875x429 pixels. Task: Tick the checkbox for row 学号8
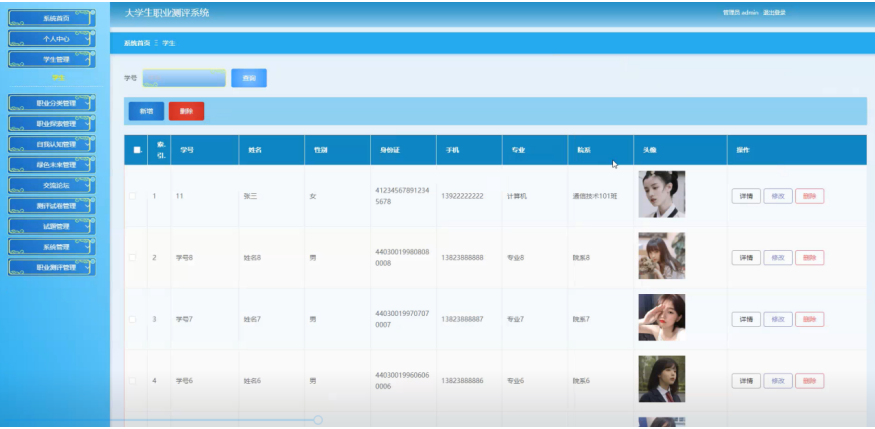(x=133, y=258)
